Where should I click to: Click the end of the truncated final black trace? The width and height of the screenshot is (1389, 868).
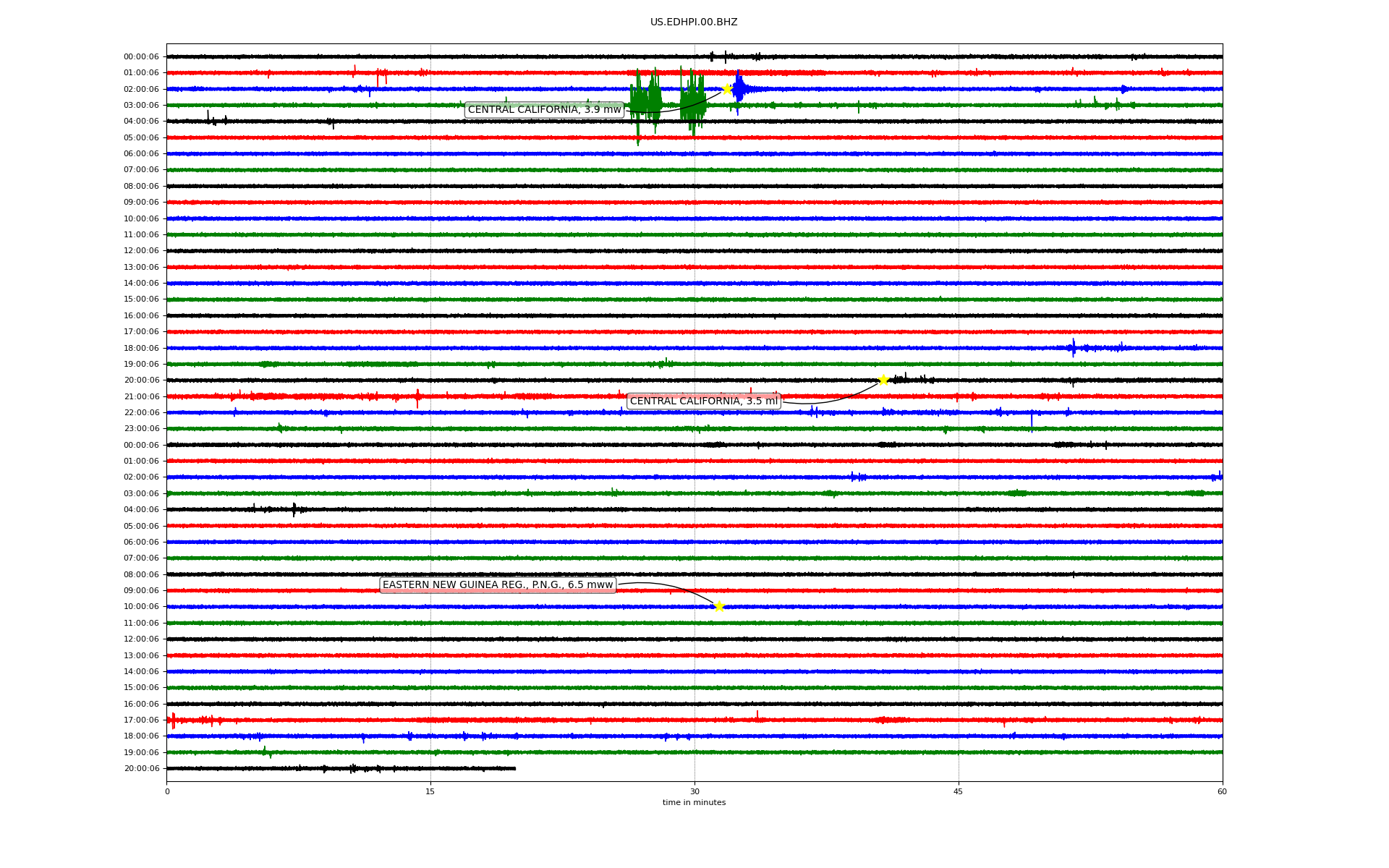[514, 768]
